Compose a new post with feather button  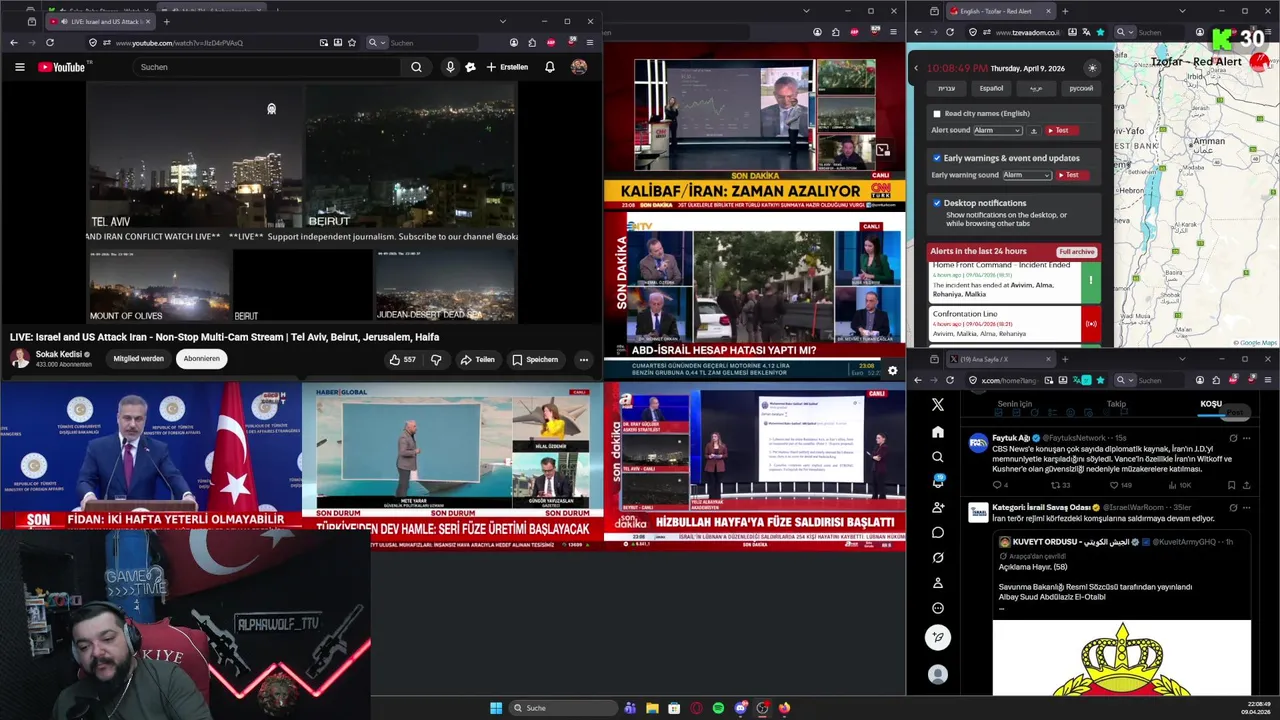pyautogui.click(x=937, y=636)
